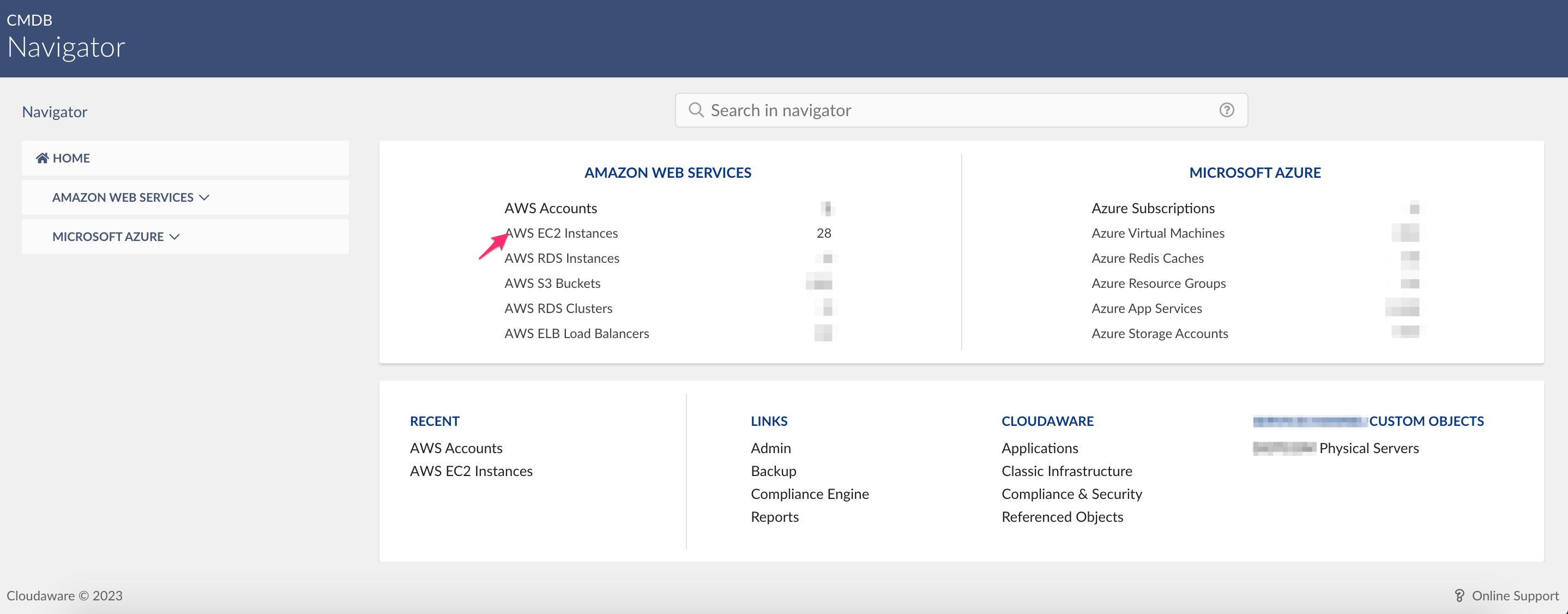Open AWS Accounts in AWS panel

coord(550,208)
